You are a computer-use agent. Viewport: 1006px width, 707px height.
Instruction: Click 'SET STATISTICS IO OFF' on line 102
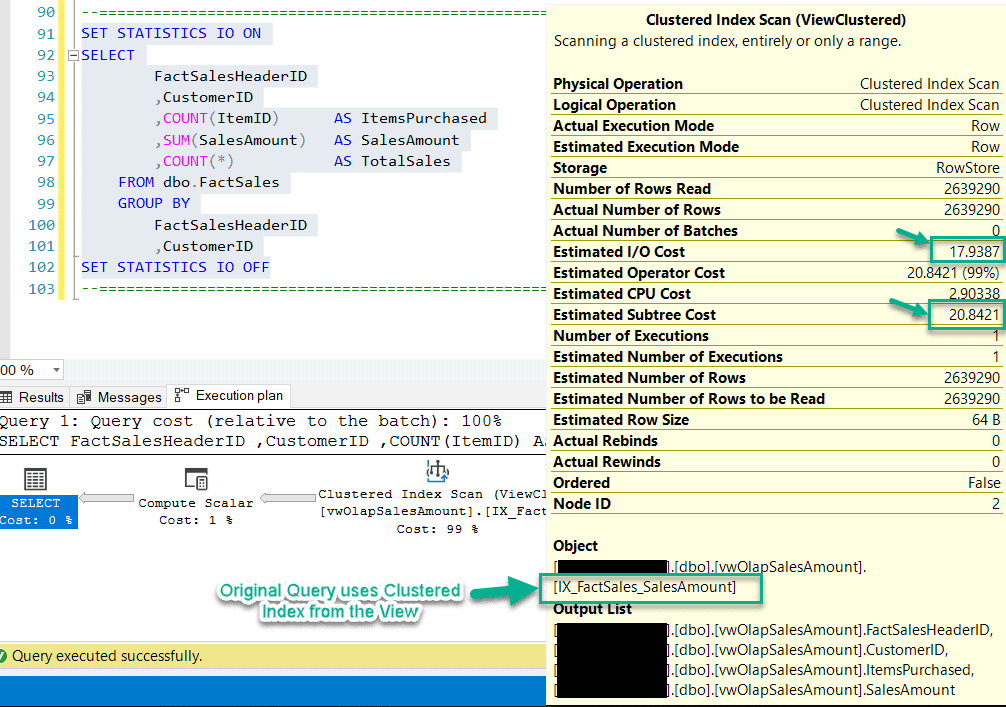[x=175, y=267]
